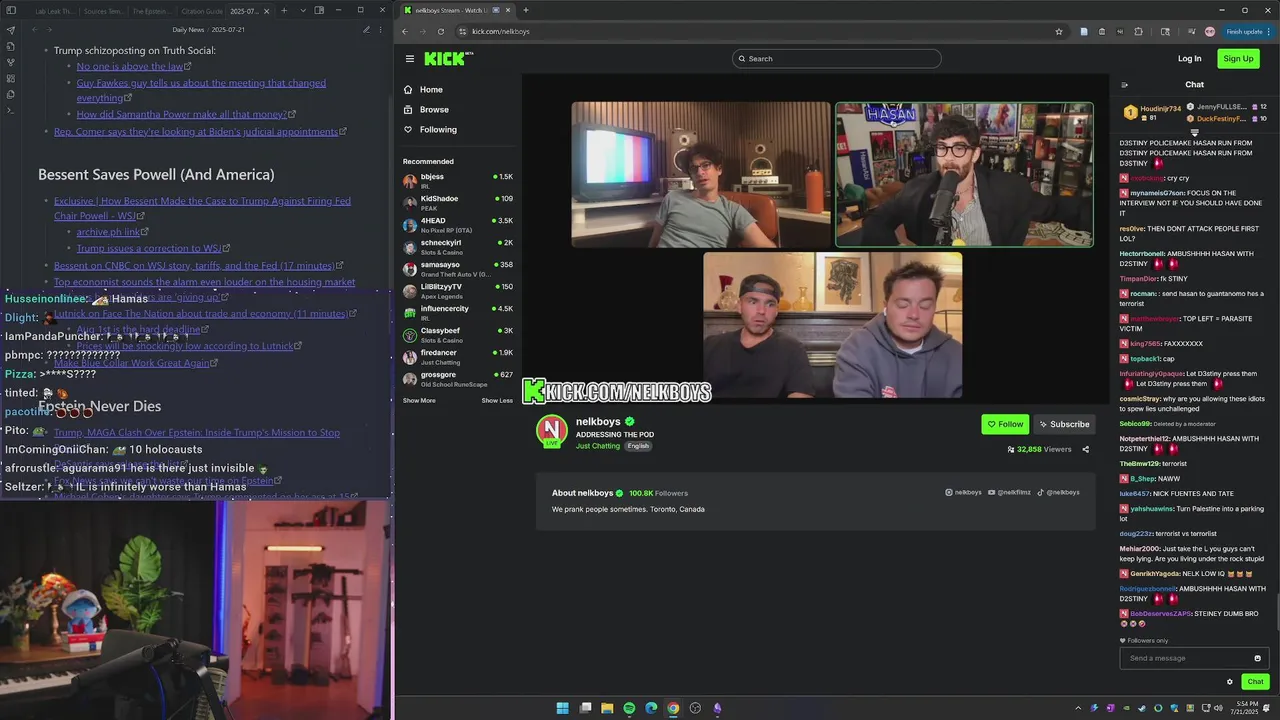
Task: Click browser back arrow
Action: coord(405,31)
